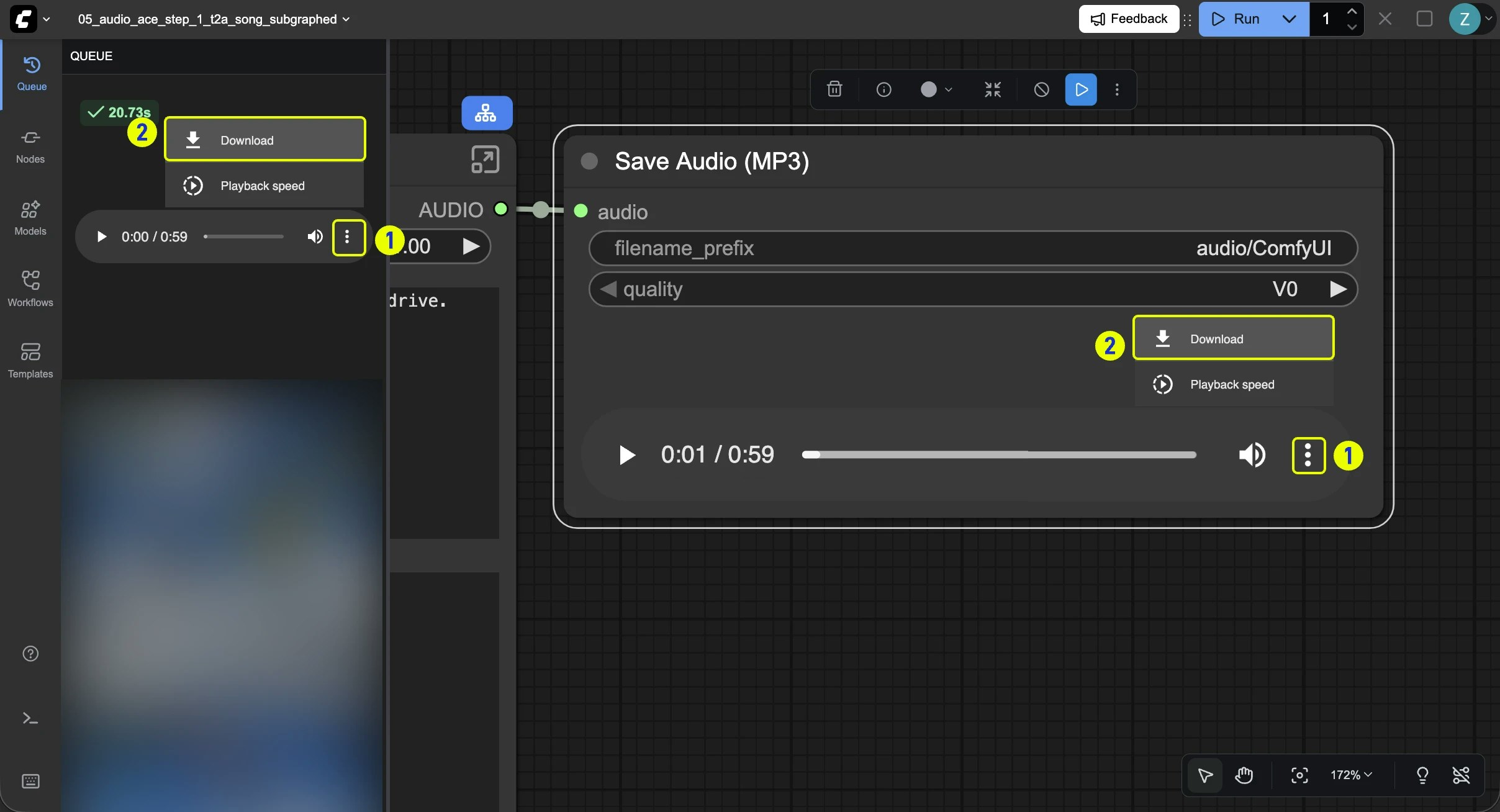Delete the node via the trash icon
1500x812 pixels.
point(833,89)
